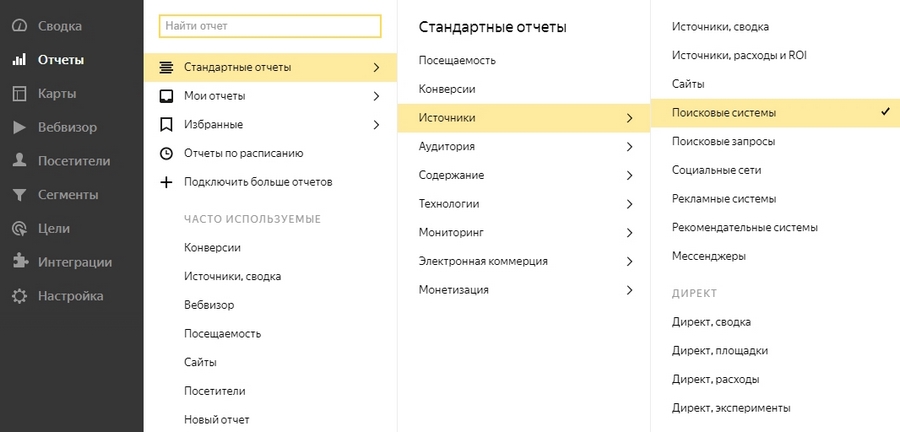Select Посещаемость under Стандартные отчеты
Image resolution: width=900 pixels, height=432 pixels.
[x=457, y=60]
